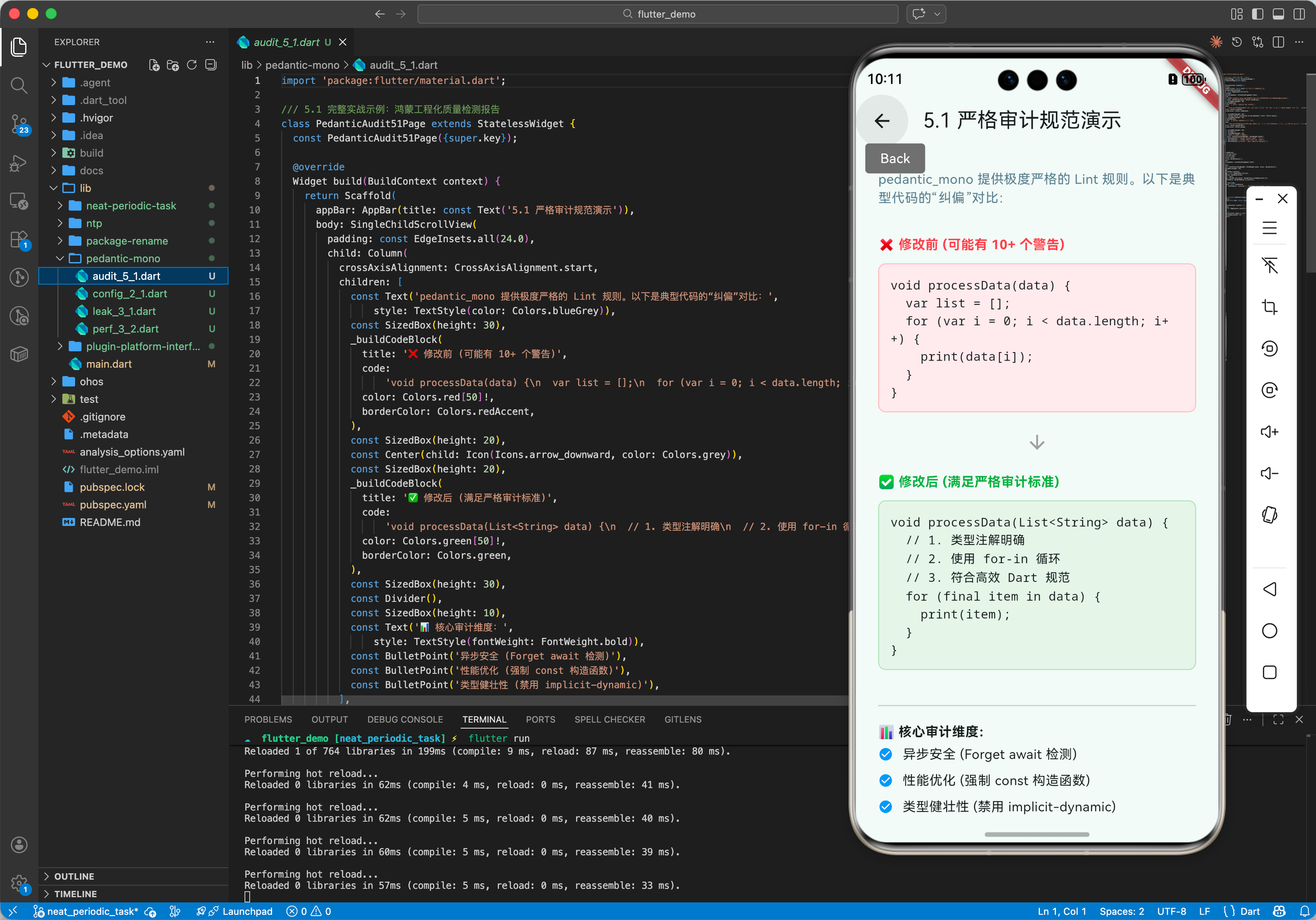Toggle the secondary sidebar layout button
The height and width of the screenshot is (920, 1316).
point(1299,14)
